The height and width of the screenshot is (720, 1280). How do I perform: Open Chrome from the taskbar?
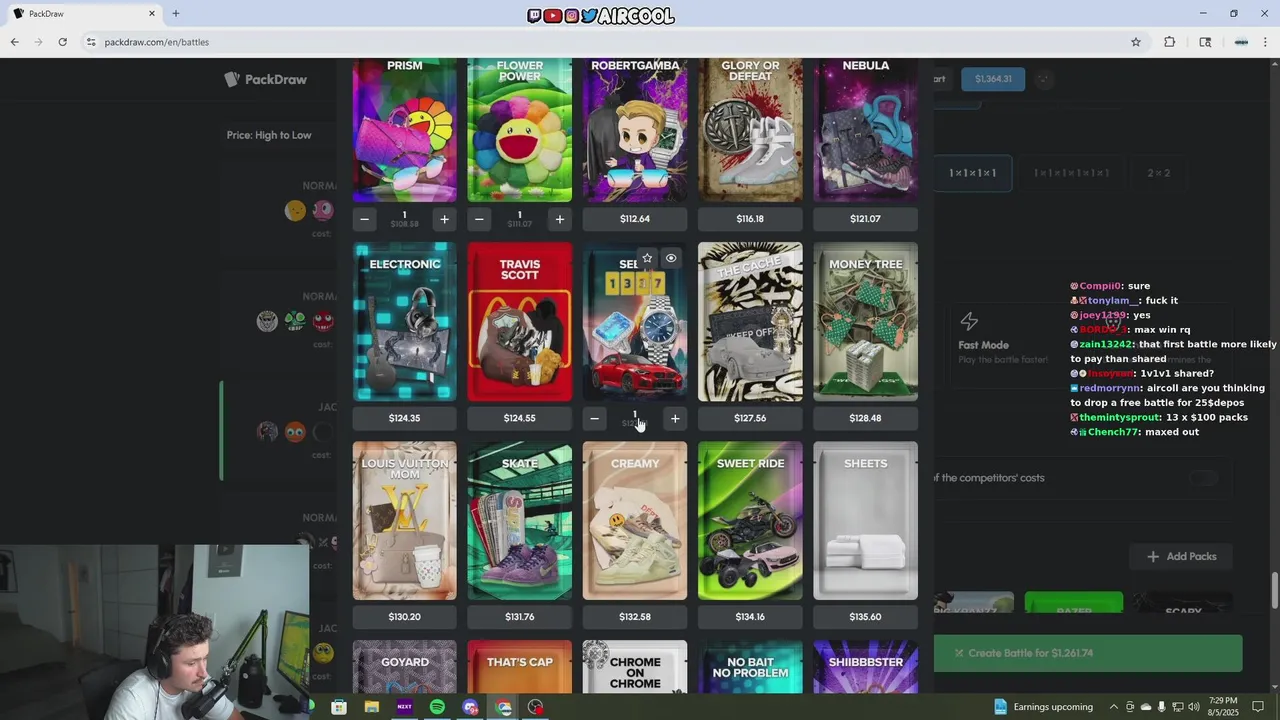[x=503, y=707]
